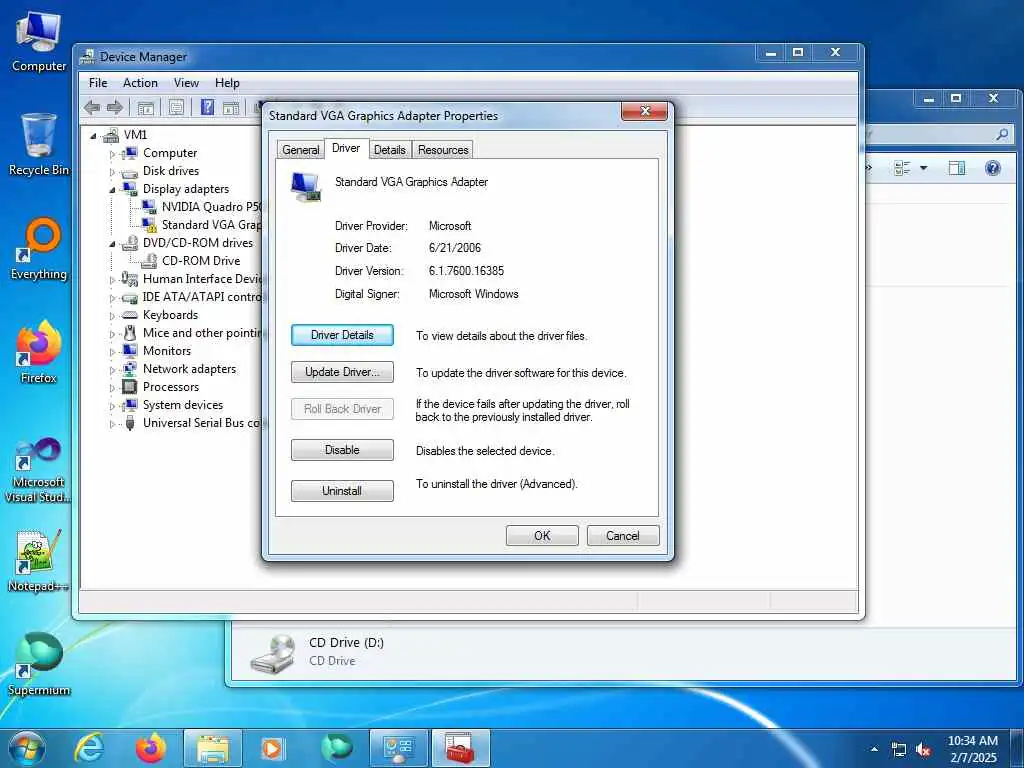The image size is (1024, 768).
Task: Click the CD Drive (D:) icon in Explorer
Action: coord(273,653)
